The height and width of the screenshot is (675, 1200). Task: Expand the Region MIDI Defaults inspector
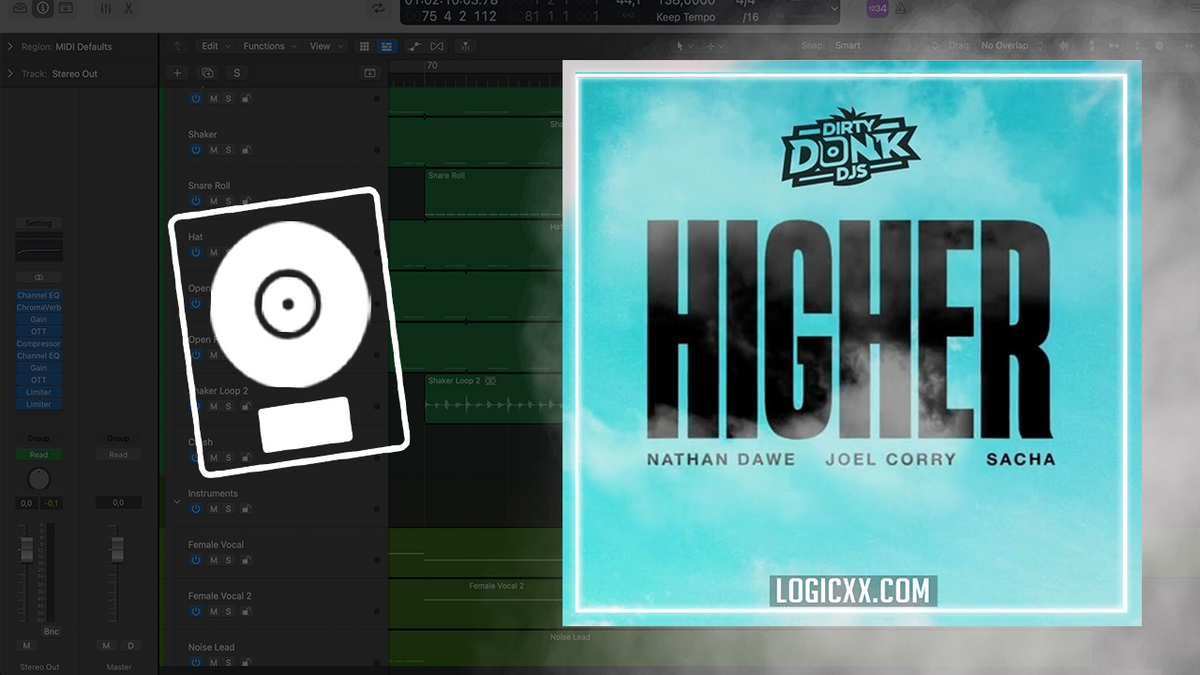pos(9,45)
